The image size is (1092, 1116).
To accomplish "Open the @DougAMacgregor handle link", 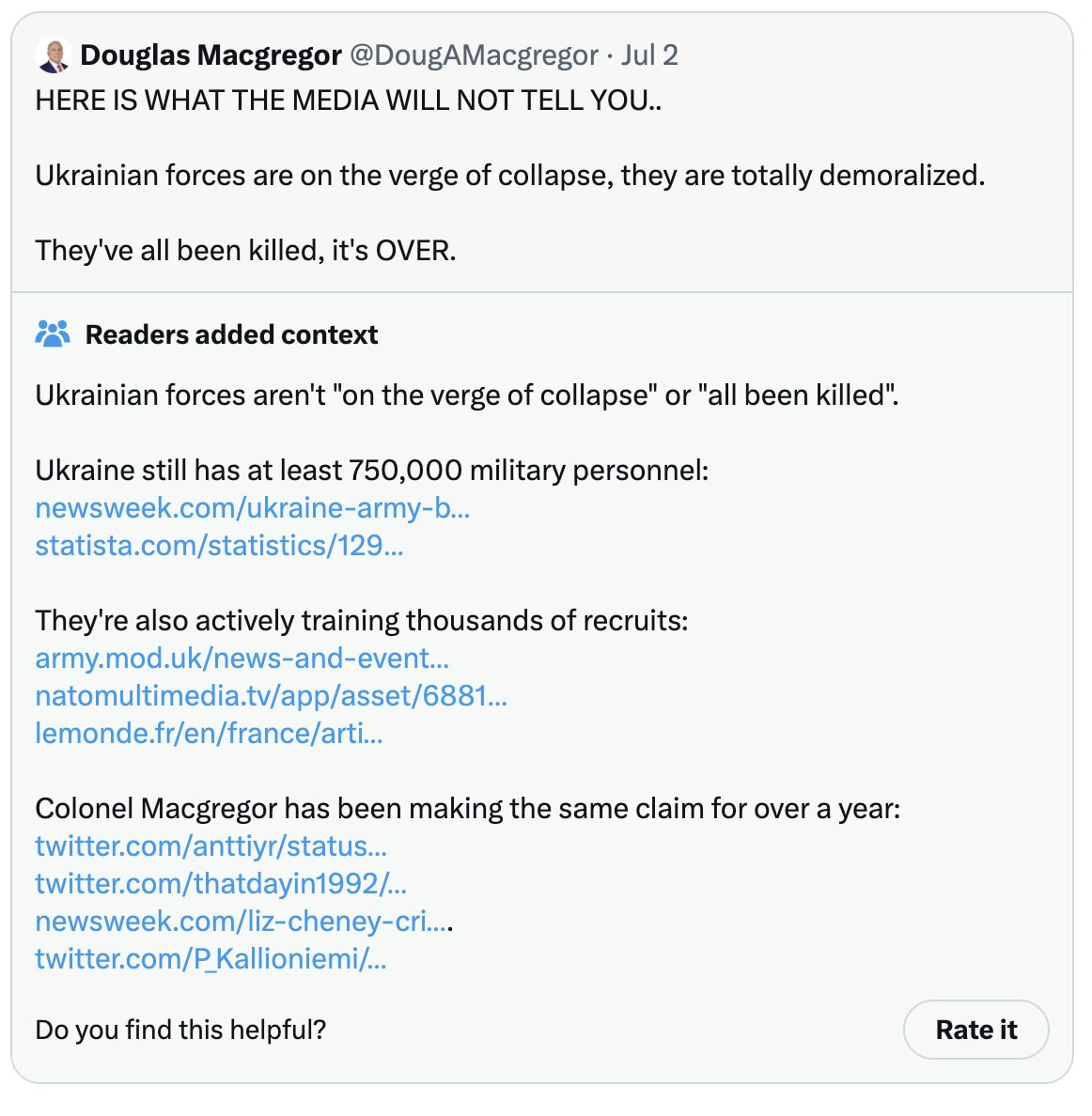I will pyautogui.click(x=474, y=55).
